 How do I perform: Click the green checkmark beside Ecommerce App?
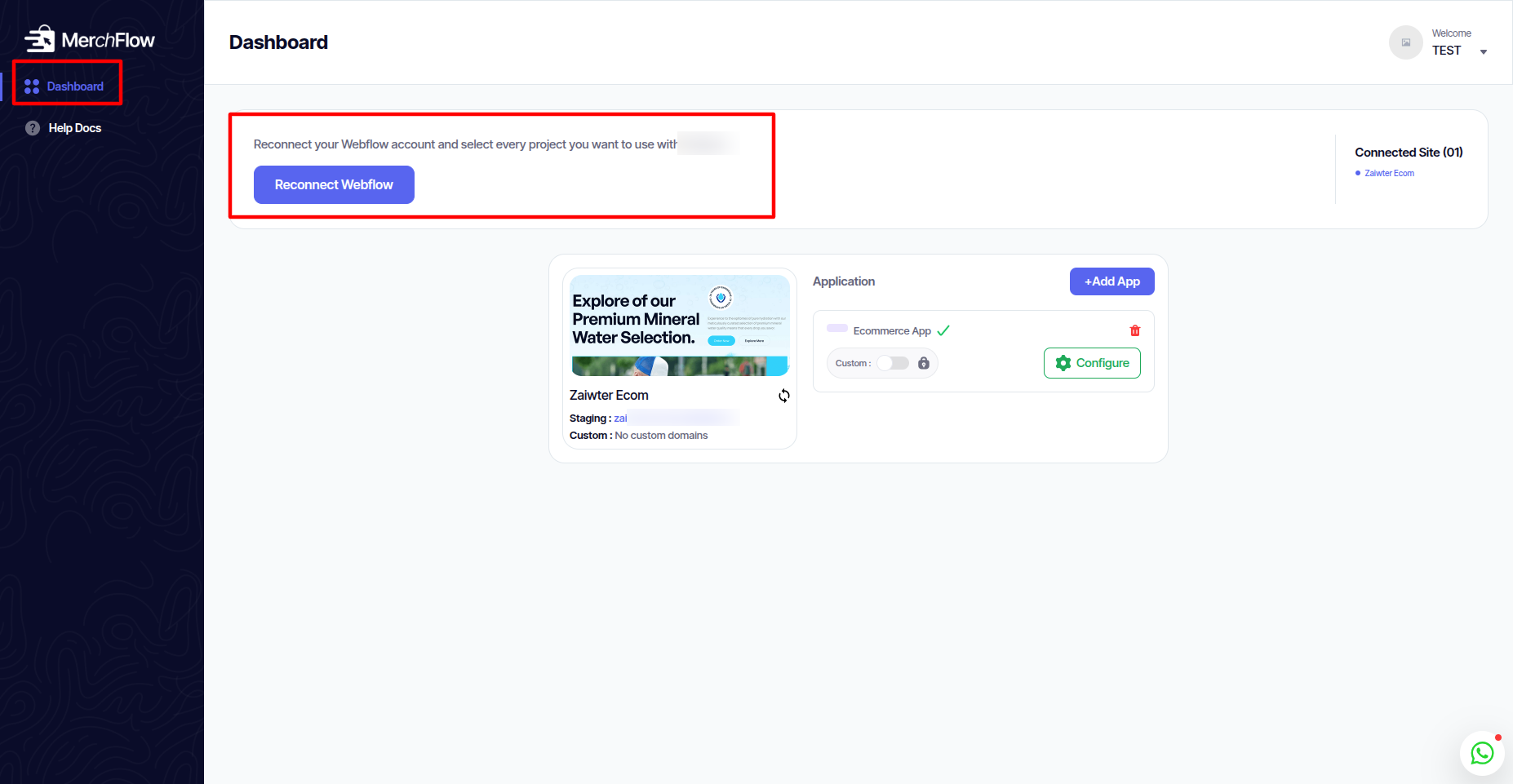[943, 330]
